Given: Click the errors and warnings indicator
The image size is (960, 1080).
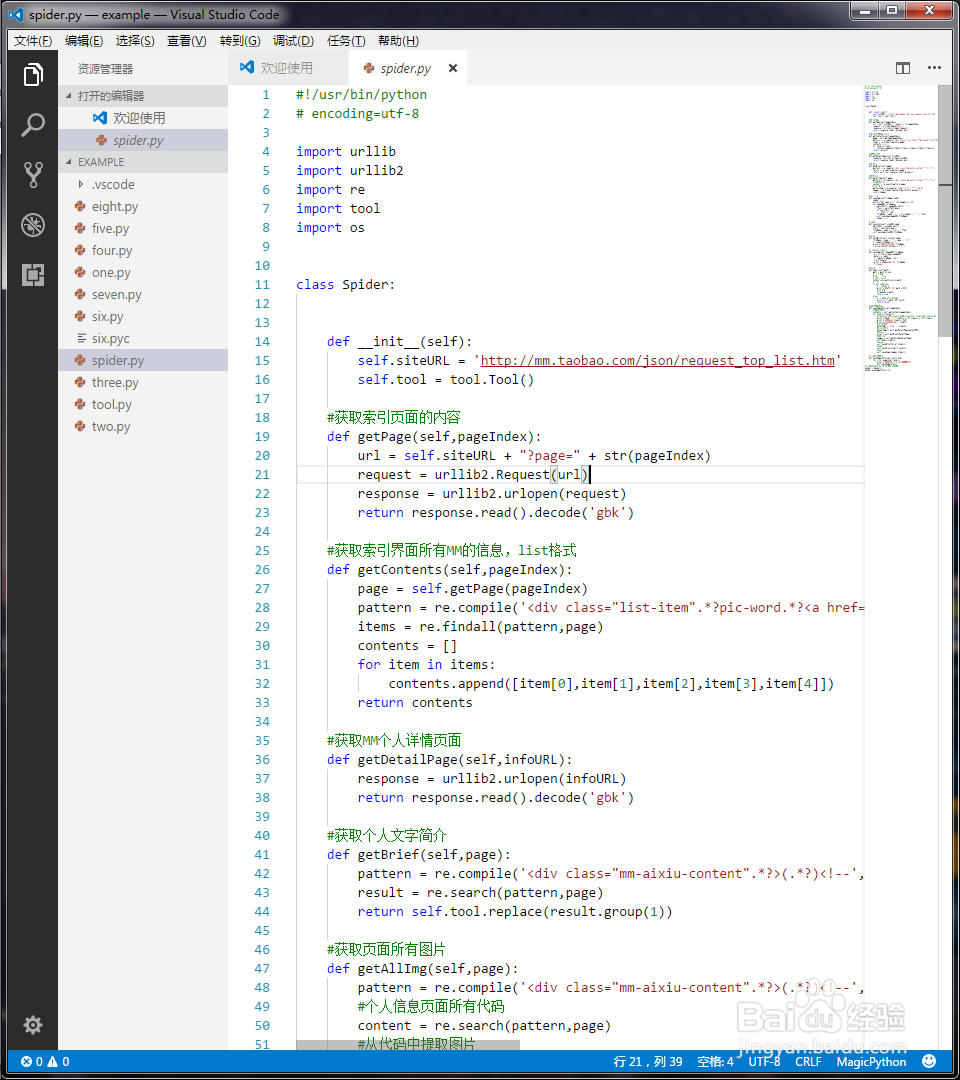Looking at the screenshot, I should coord(45,1061).
